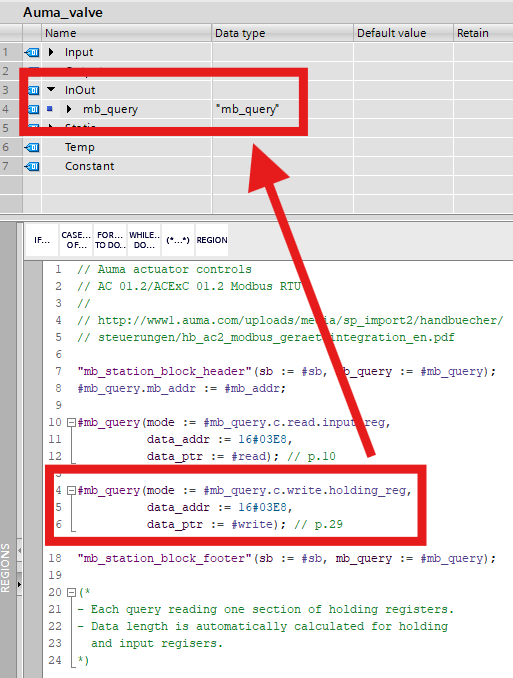The height and width of the screenshot is (678, 513).
Task: Insert IF statement snippet
Action: pos(42,240)
